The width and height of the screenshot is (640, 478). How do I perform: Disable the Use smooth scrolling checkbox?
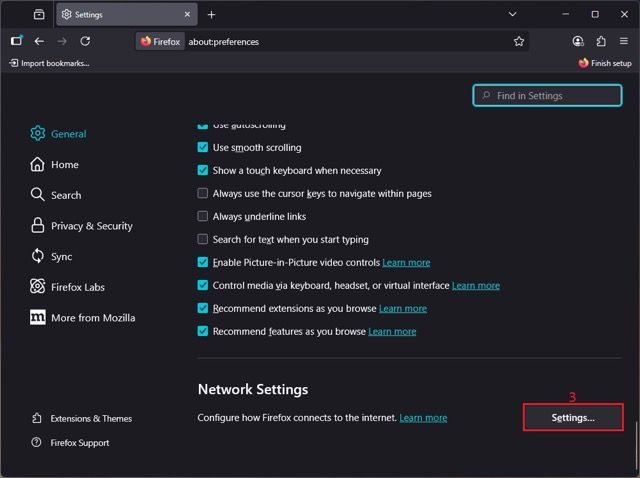pyautogui.click(x=203, y=148)
